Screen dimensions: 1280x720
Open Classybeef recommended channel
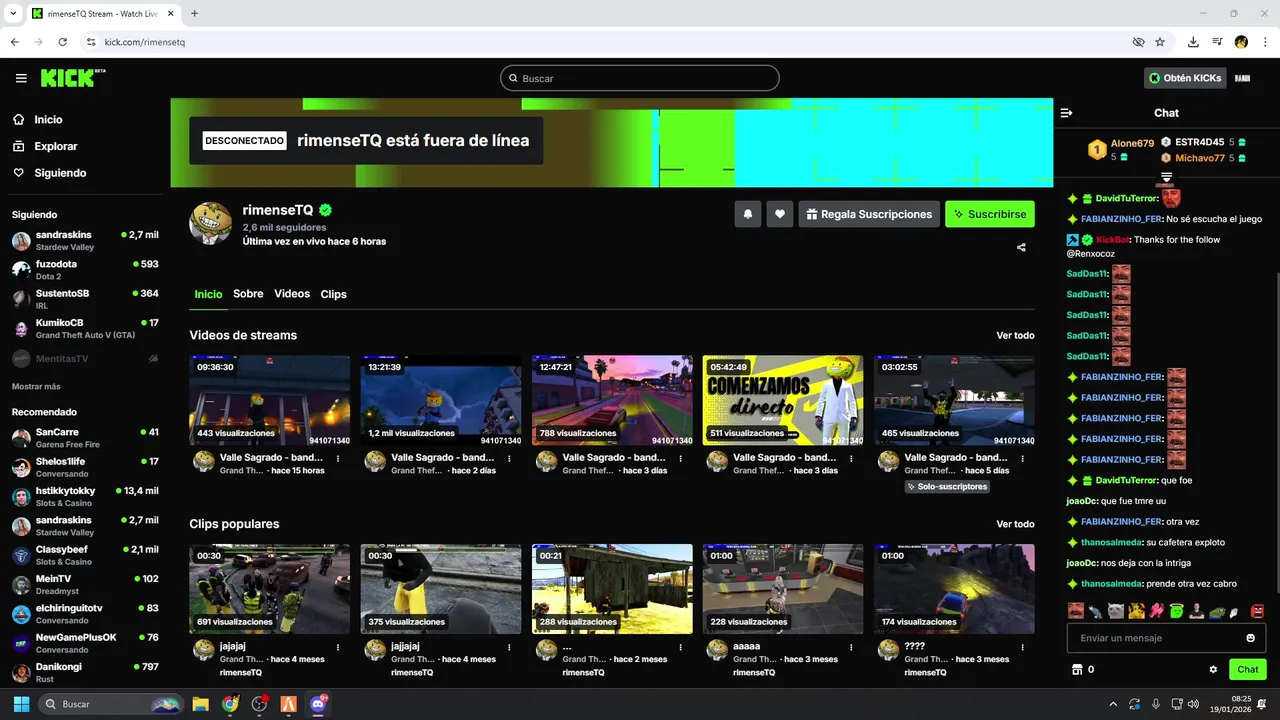[x=85, y=555]
